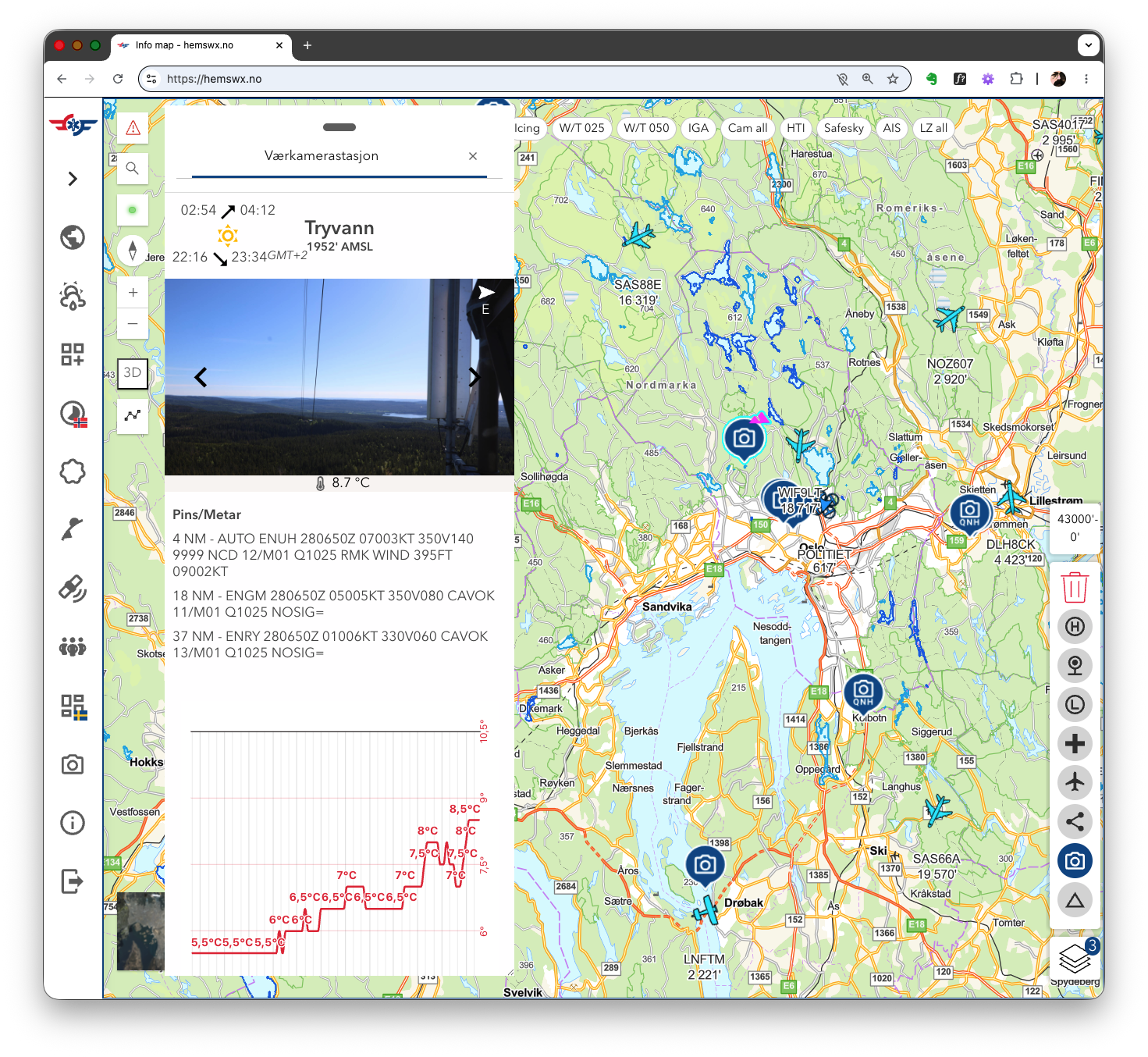Screen dimensions: 1148x1057
Task: Reset map orientation with the compass button
Action: [x=133, y=251]
